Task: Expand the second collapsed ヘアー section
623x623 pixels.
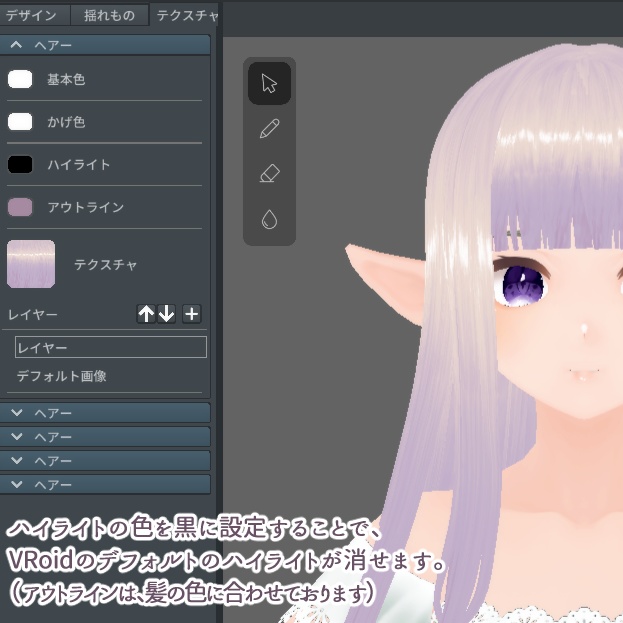Action: 105,437
